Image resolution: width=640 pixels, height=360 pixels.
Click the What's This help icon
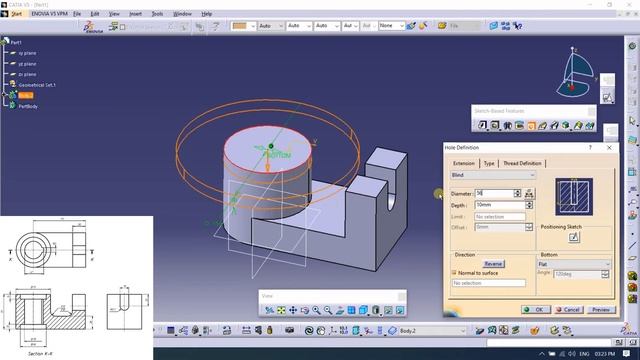pyautogui.click(x=518, y=26)
